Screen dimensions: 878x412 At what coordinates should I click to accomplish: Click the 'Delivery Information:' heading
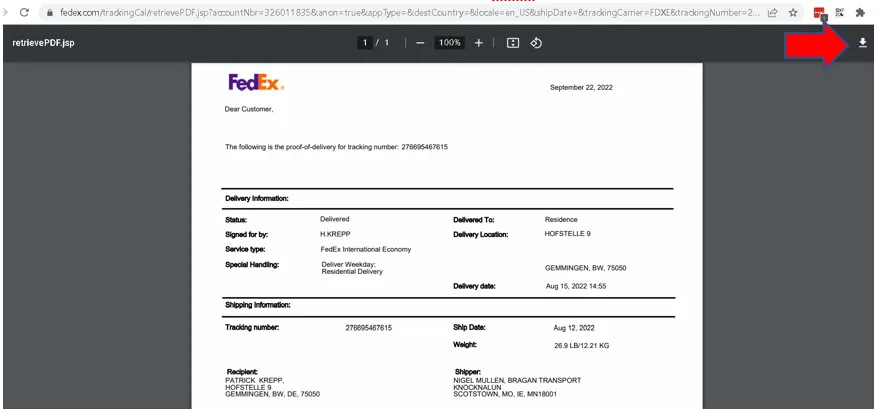click(257, 198)
